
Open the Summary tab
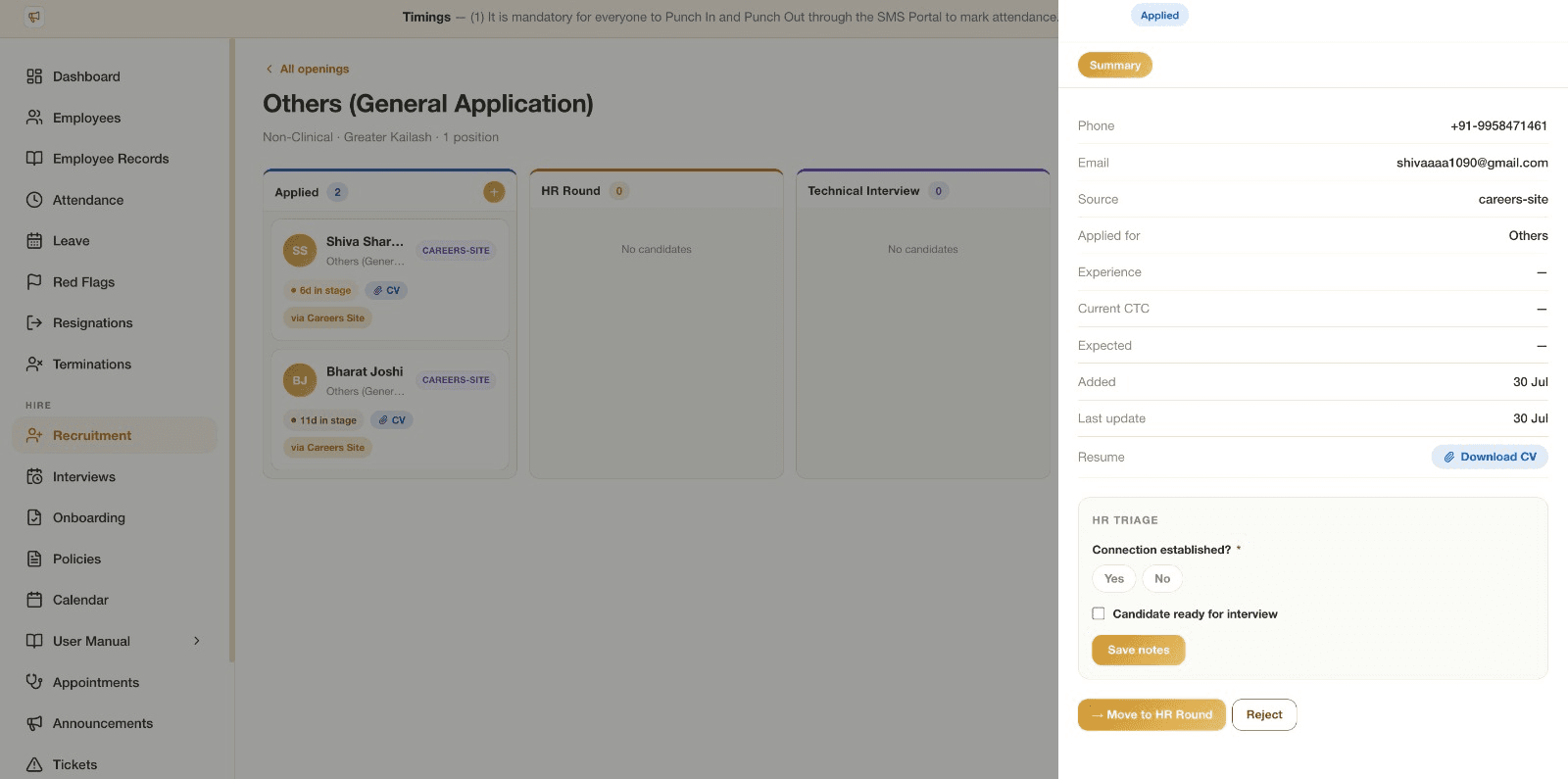(x=1115, y=66)
